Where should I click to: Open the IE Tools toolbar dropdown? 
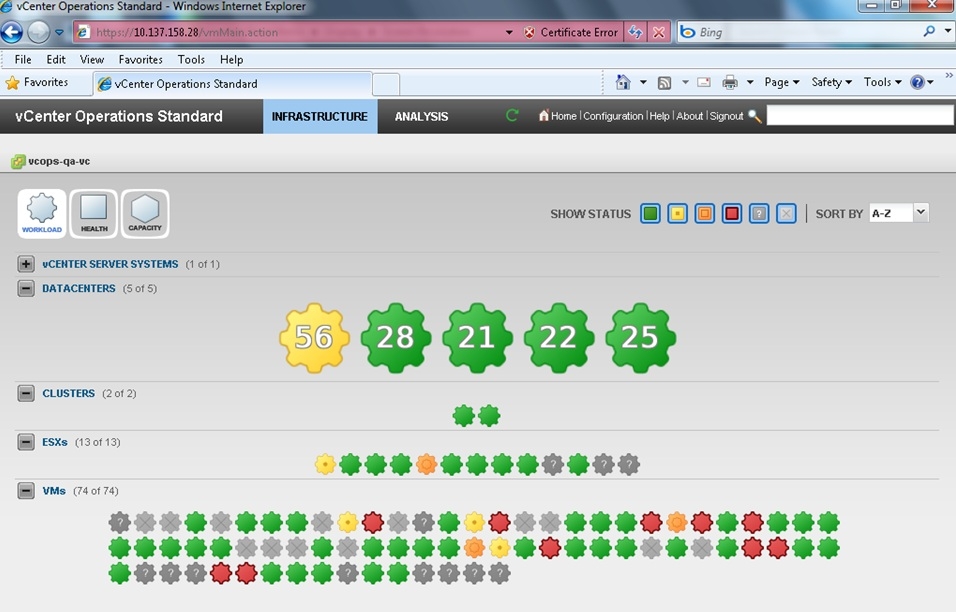(x=882, y=82)
